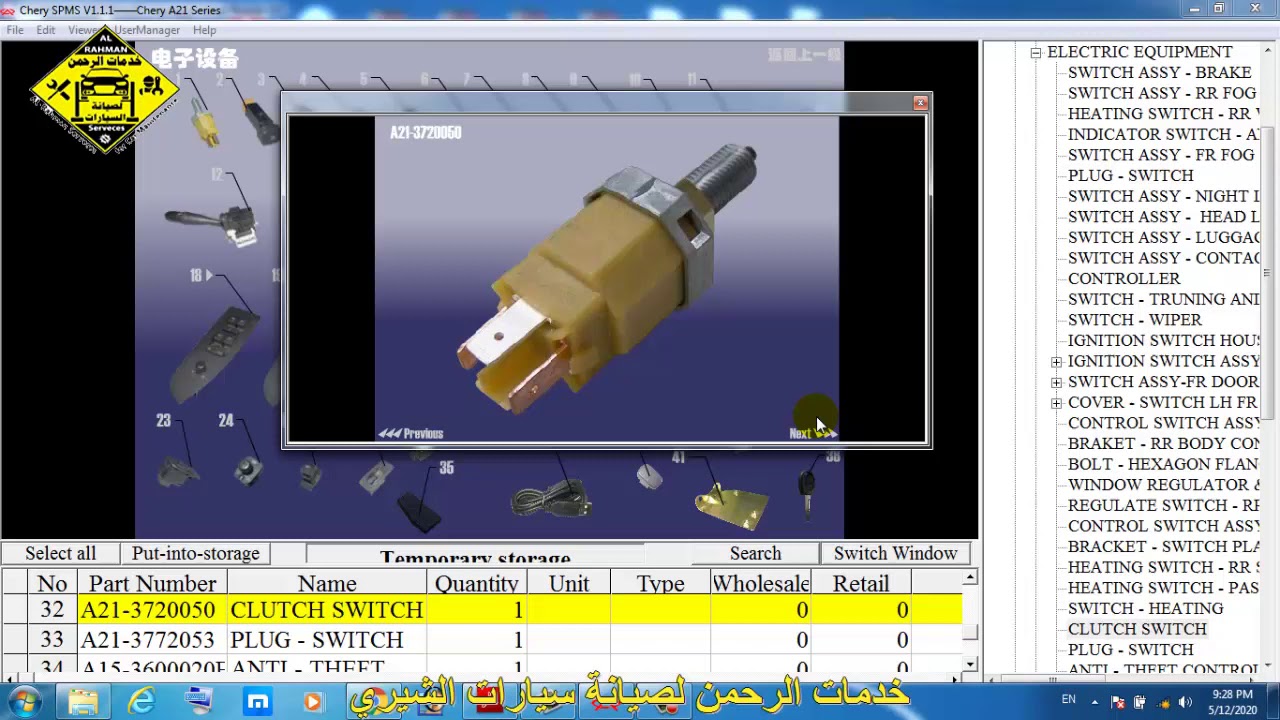
Task: Open the volume control in system tray
Action: tap(1184, 702)
